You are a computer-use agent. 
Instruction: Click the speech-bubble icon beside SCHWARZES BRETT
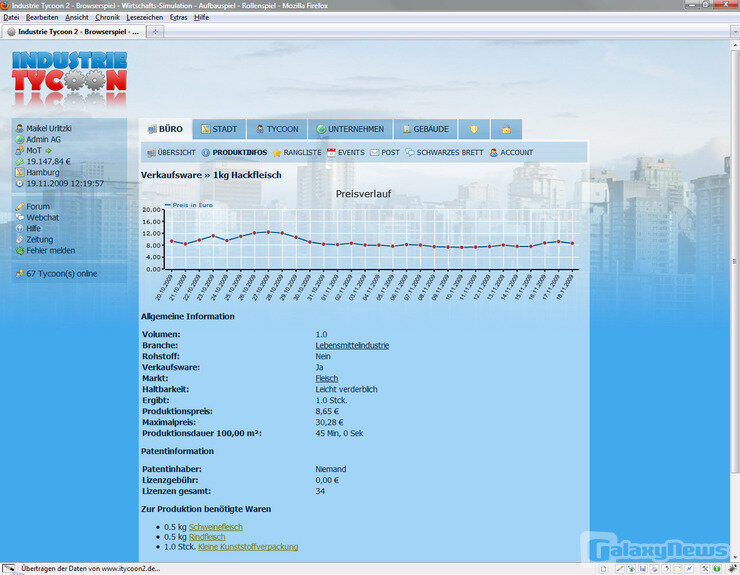410,152
